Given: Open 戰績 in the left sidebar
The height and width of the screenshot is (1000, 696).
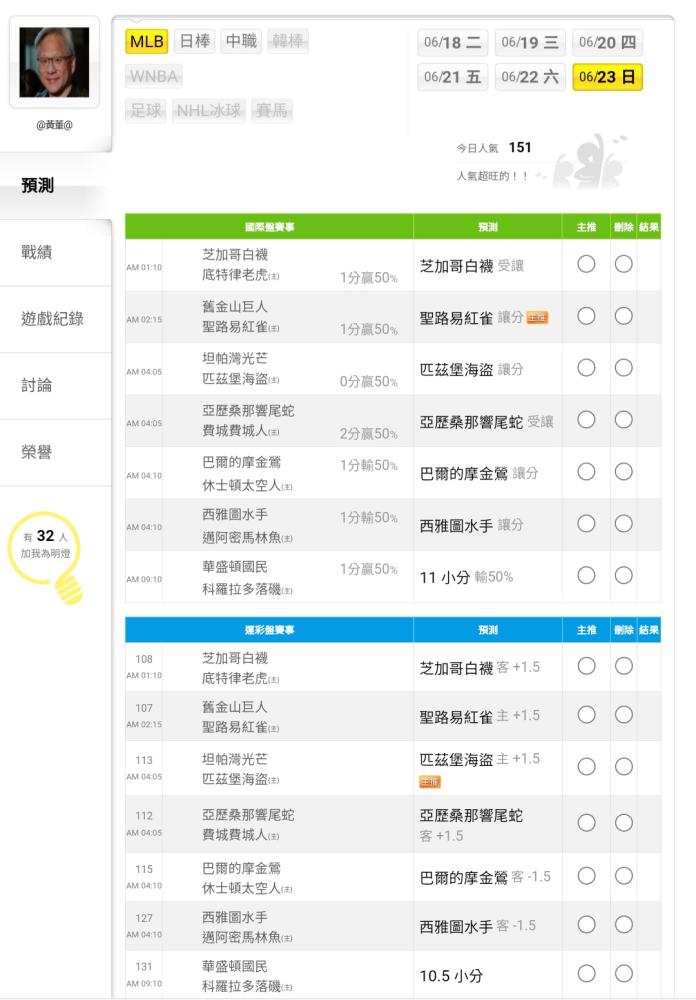Looking at the screenshot, I should click(37, 252).
